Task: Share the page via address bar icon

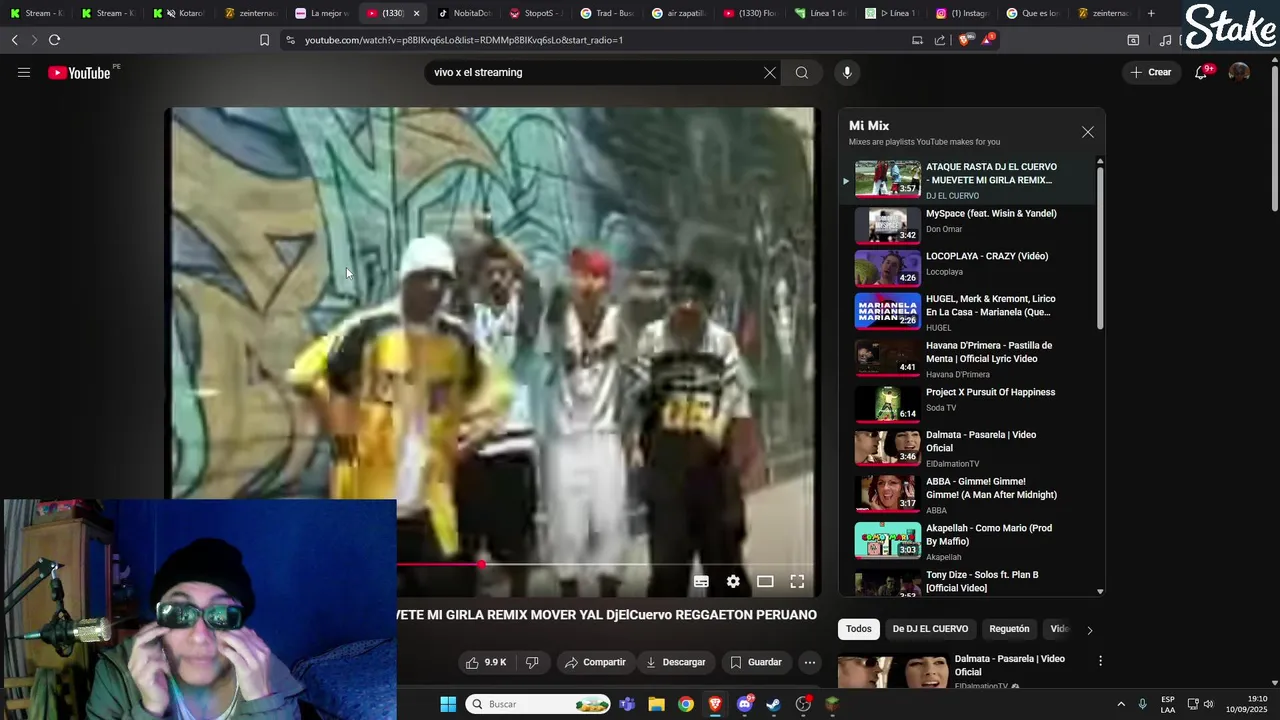Action: (x=940, y=40)
